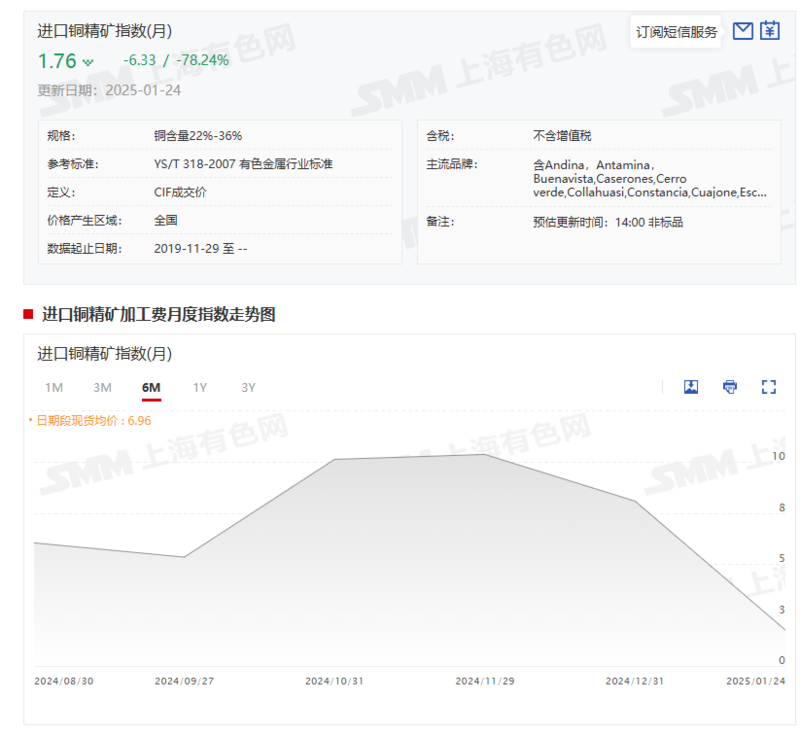Switch chart range to 1Y

(x=200, y=388)
